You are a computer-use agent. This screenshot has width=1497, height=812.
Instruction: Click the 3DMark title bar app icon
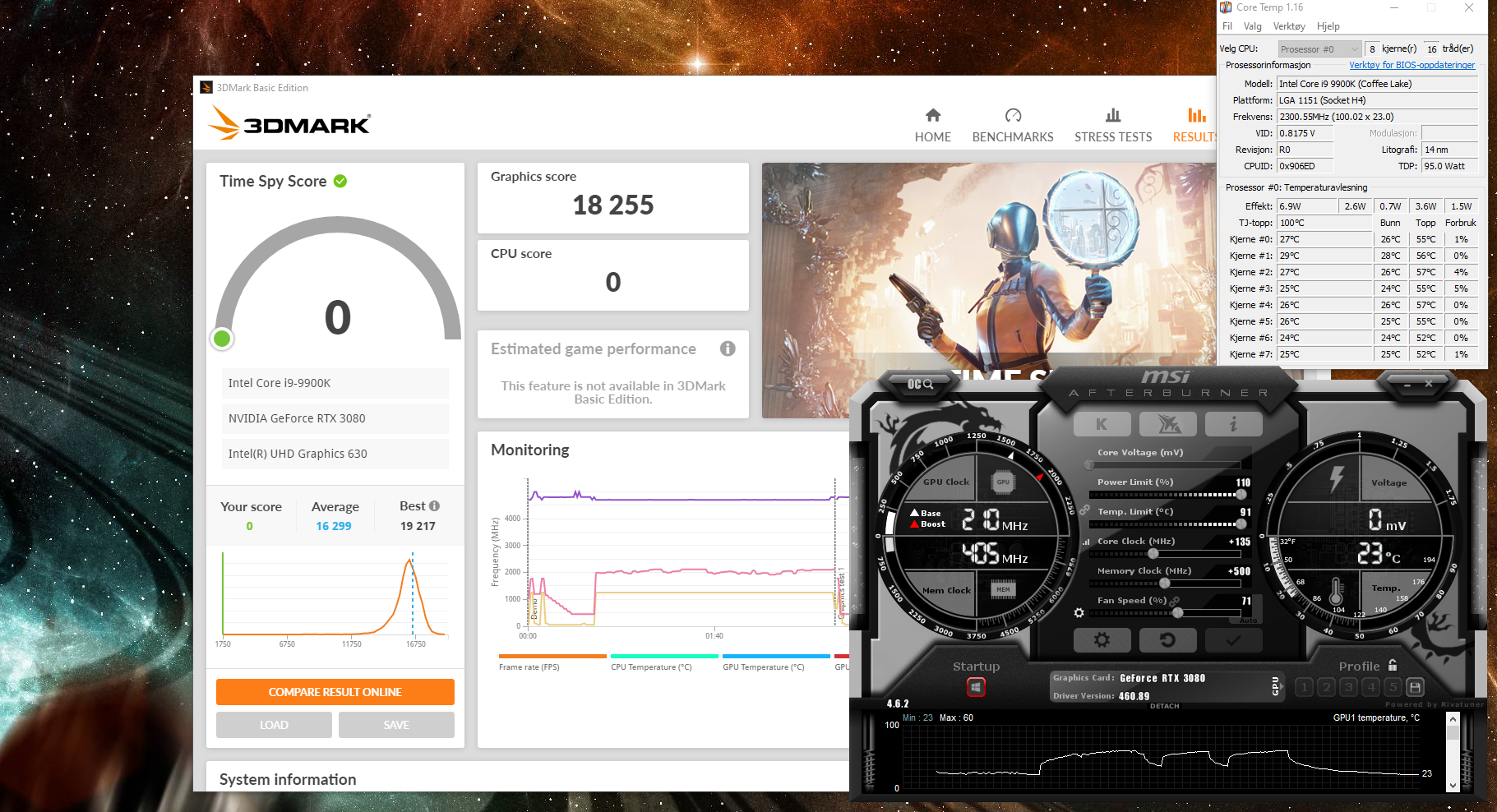[206, 87]
